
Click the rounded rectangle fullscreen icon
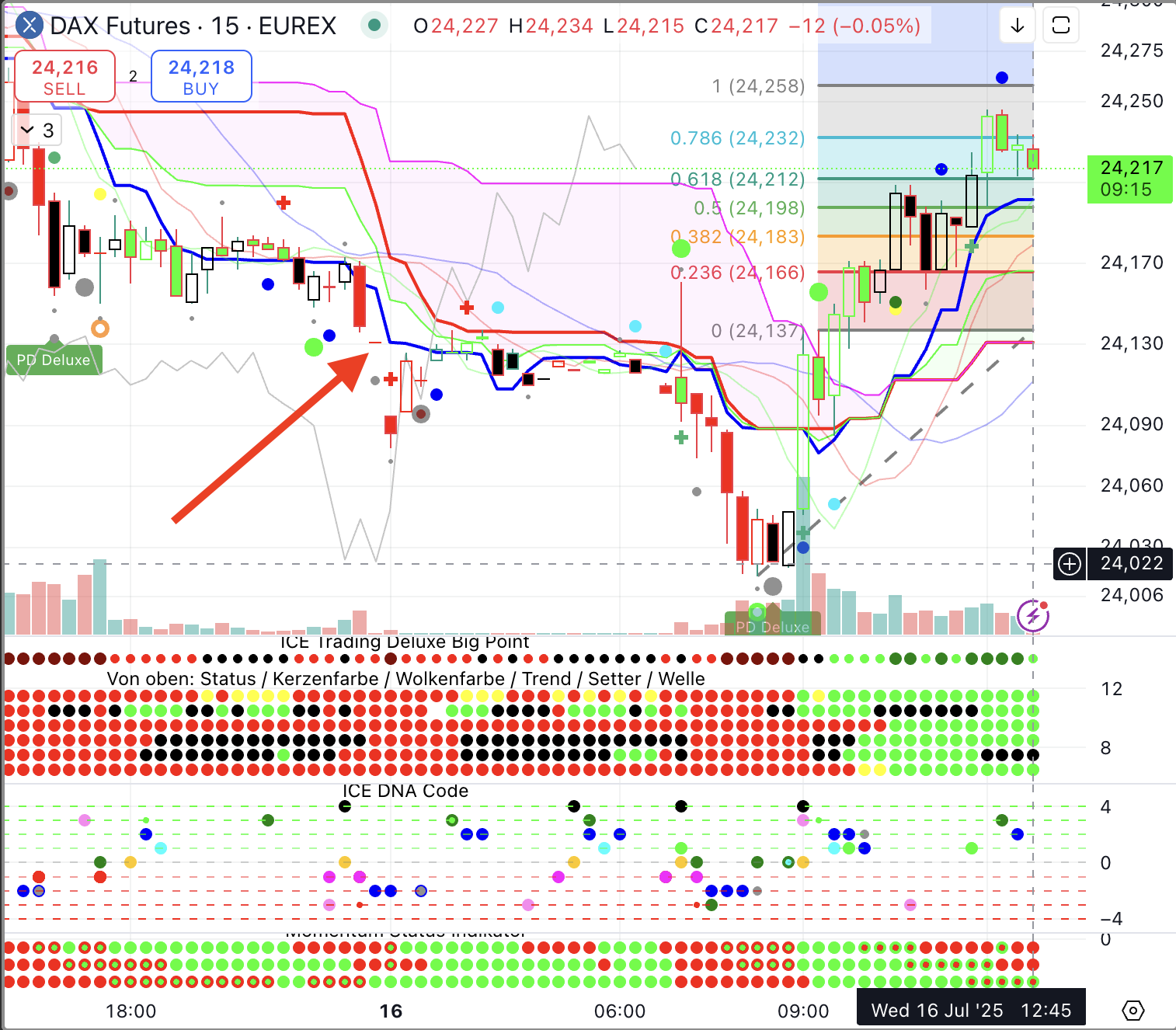1061,26
